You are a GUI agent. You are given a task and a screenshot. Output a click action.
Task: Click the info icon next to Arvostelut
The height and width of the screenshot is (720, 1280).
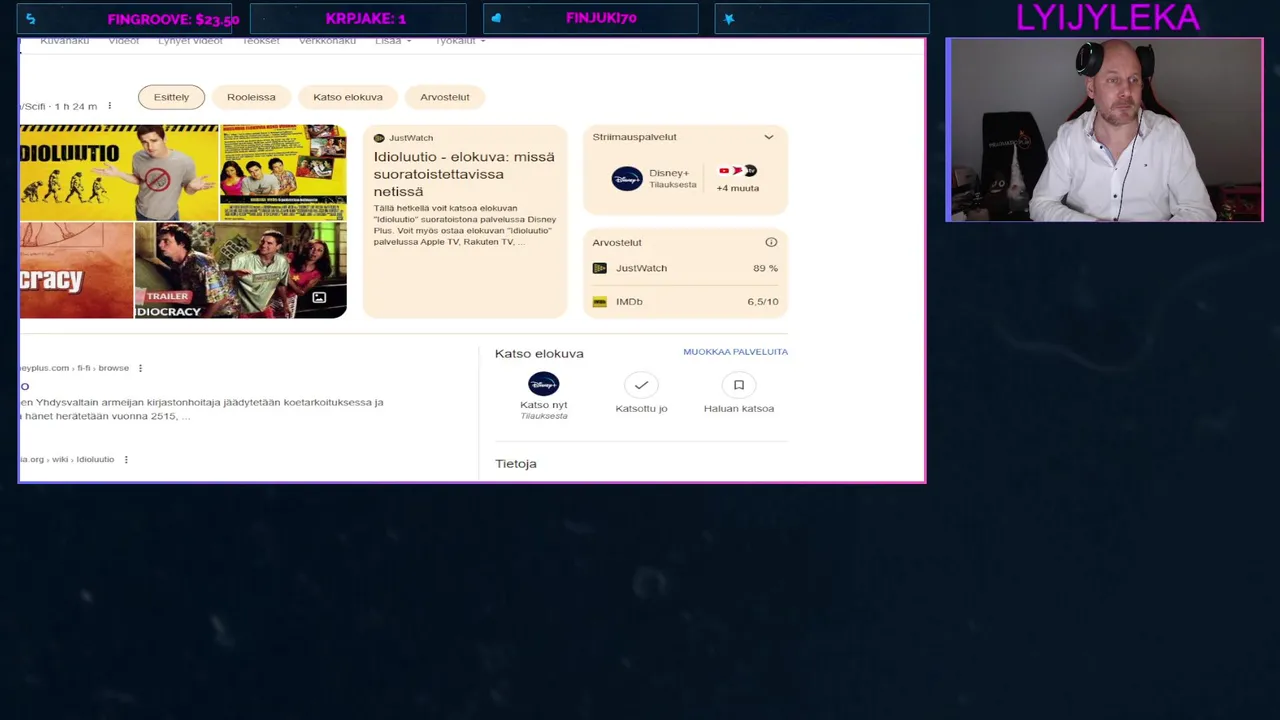tap(771, 242)
